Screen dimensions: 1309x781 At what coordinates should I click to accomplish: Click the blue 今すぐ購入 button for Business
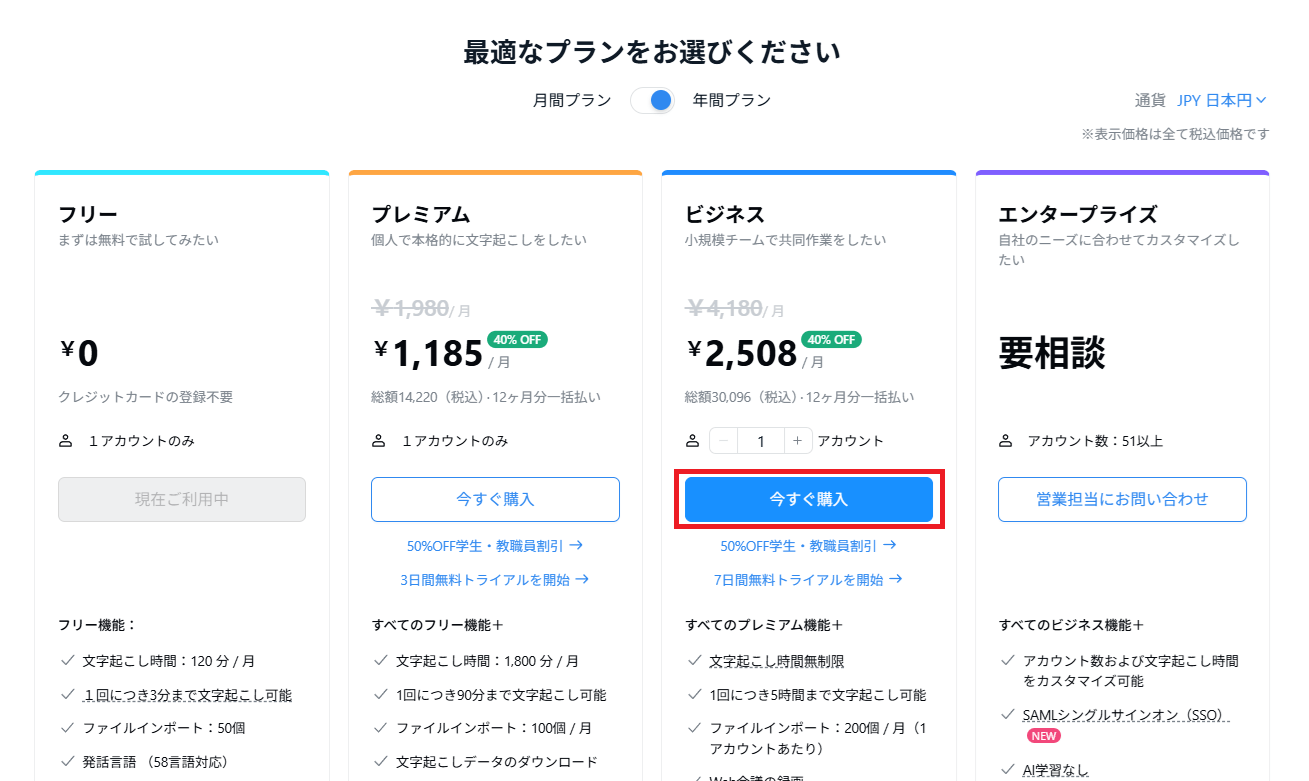pyautogui.click(x=809, y=499)
